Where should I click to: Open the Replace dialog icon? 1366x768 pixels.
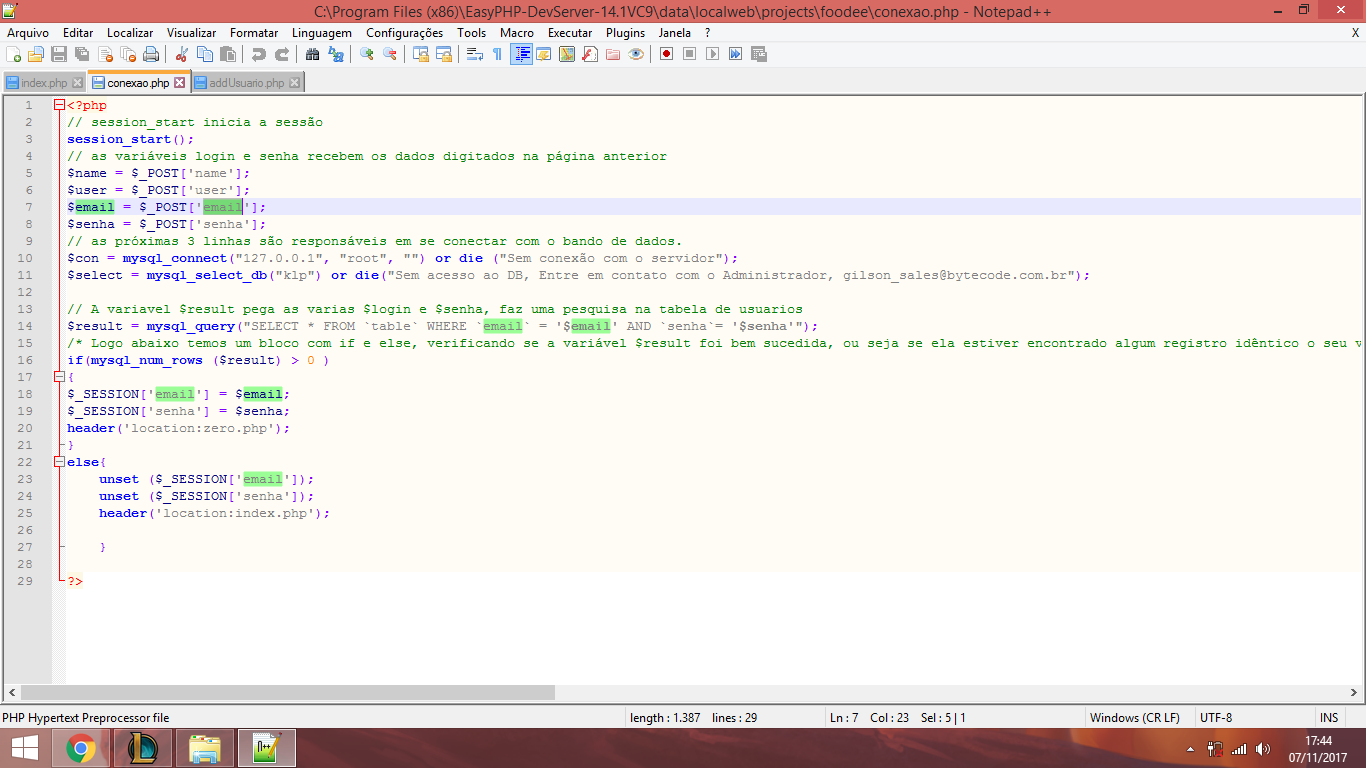click(336, 54)
